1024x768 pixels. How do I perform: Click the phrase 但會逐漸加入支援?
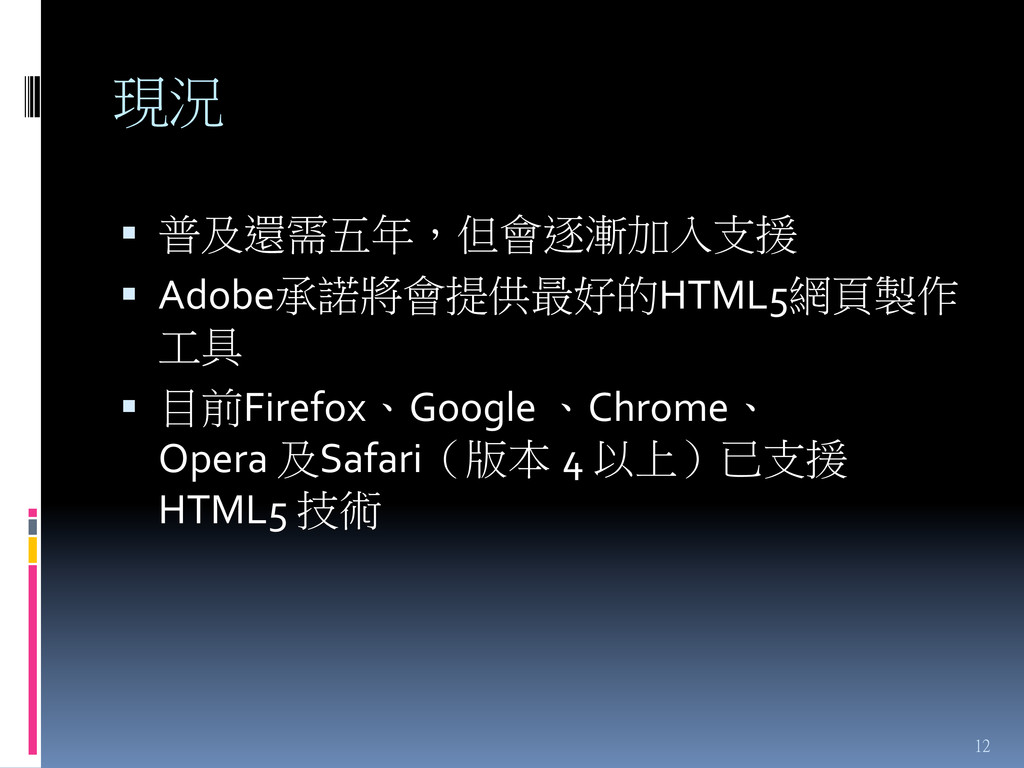pos(627,234)
